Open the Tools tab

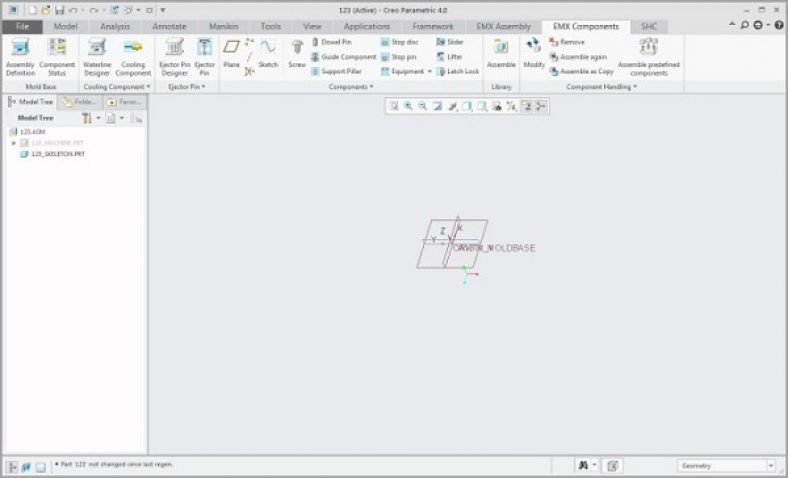pyautogui.click(x=270, y=27)
